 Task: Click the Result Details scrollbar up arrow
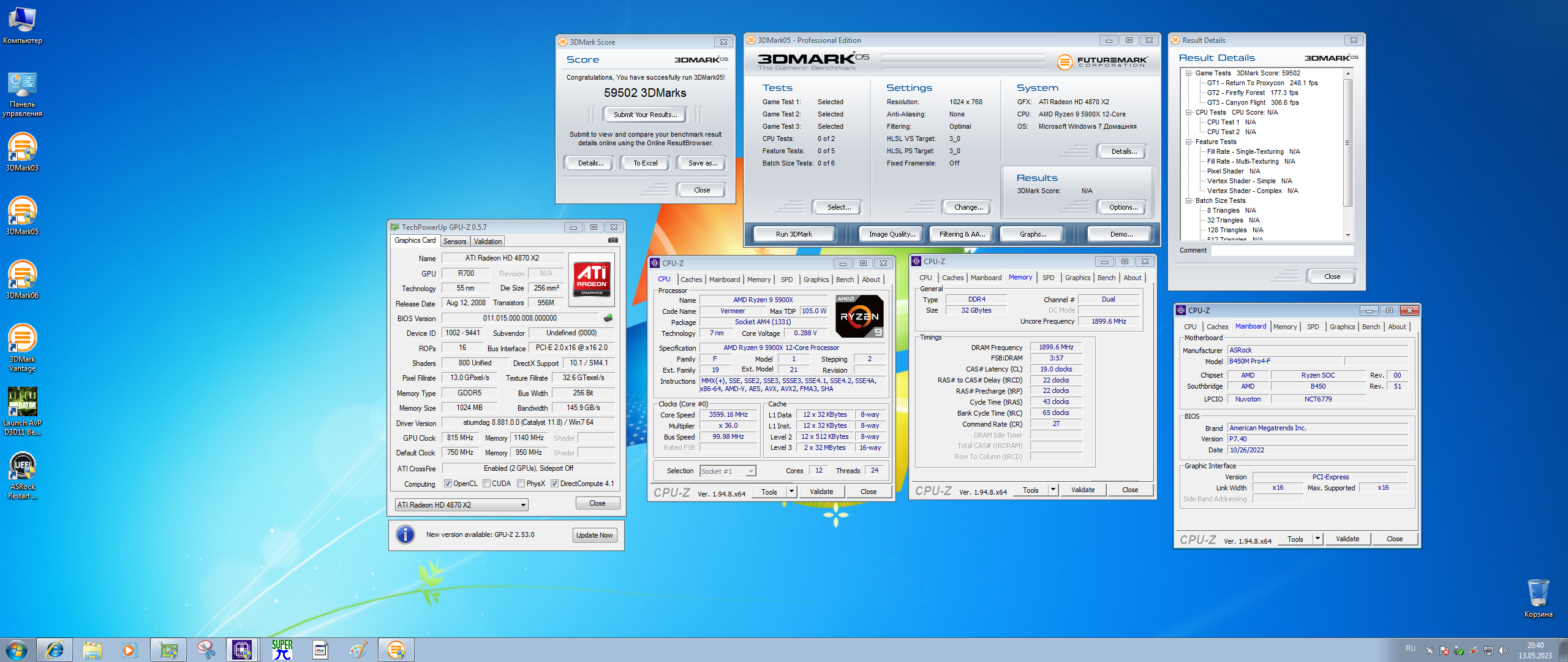pyautogui.click(x=1347, y=73)
